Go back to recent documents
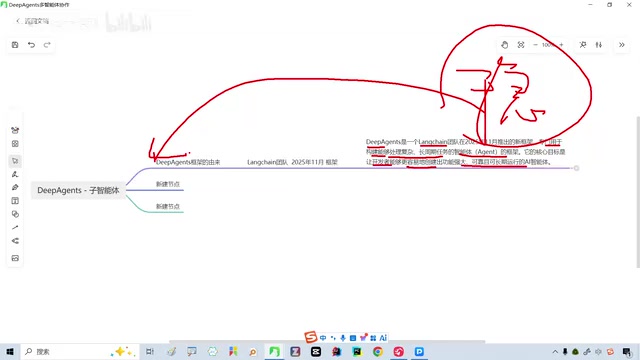 click(32, 21)
